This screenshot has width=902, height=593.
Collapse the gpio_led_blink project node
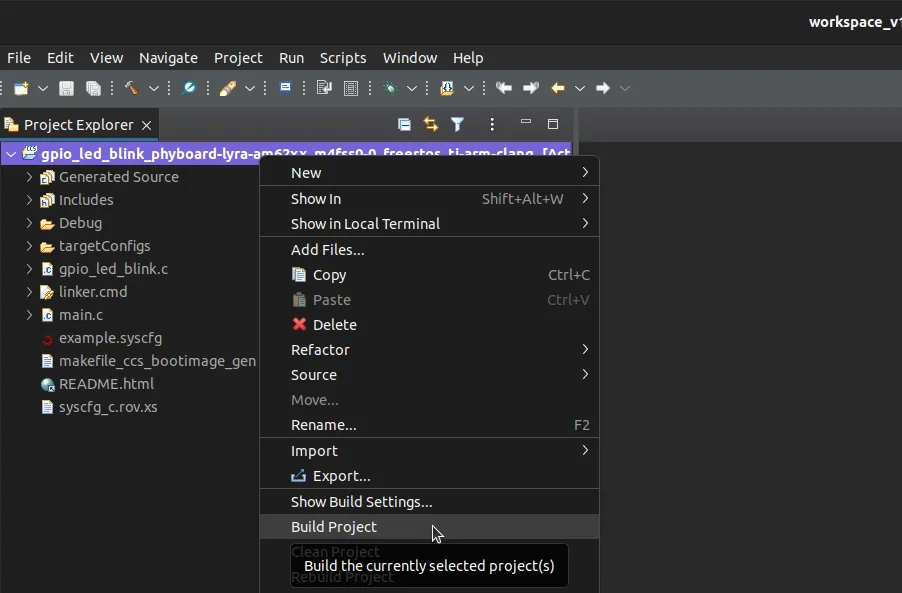pyautogui.click(x=11, y=154)
